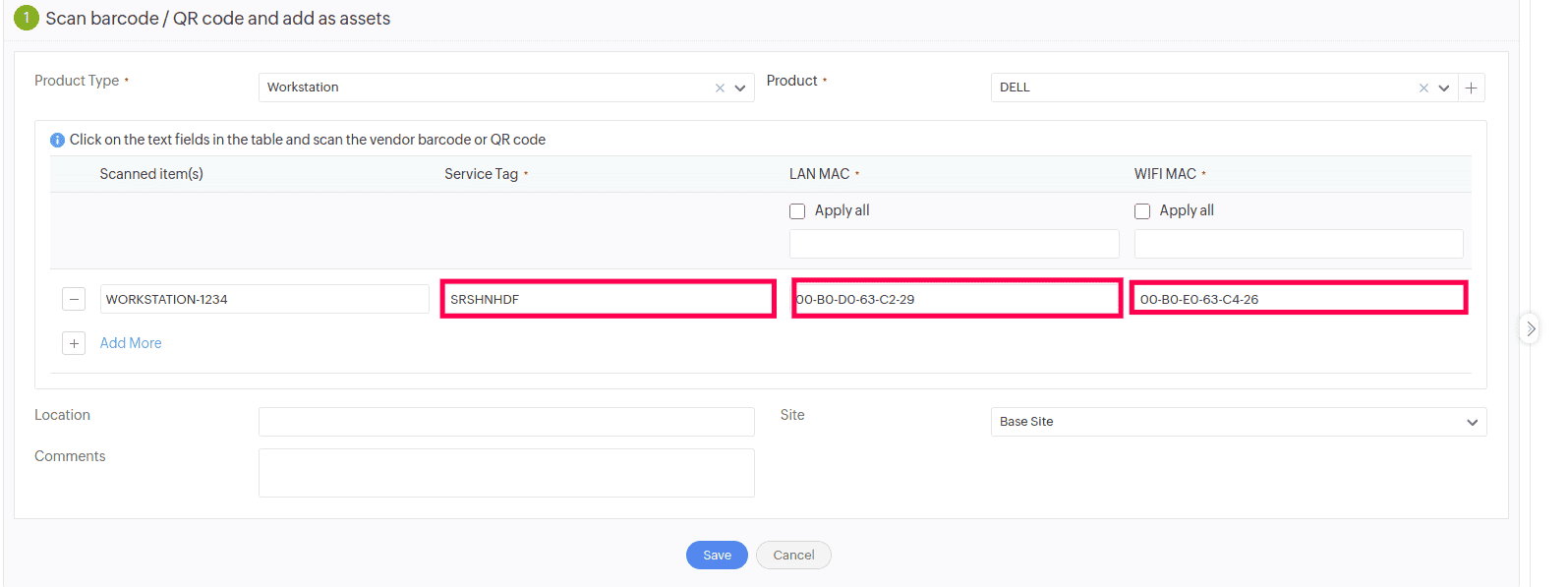1568x587 pixels.
Task: Clear the Workstation product type selection
Action: point(720,88)
